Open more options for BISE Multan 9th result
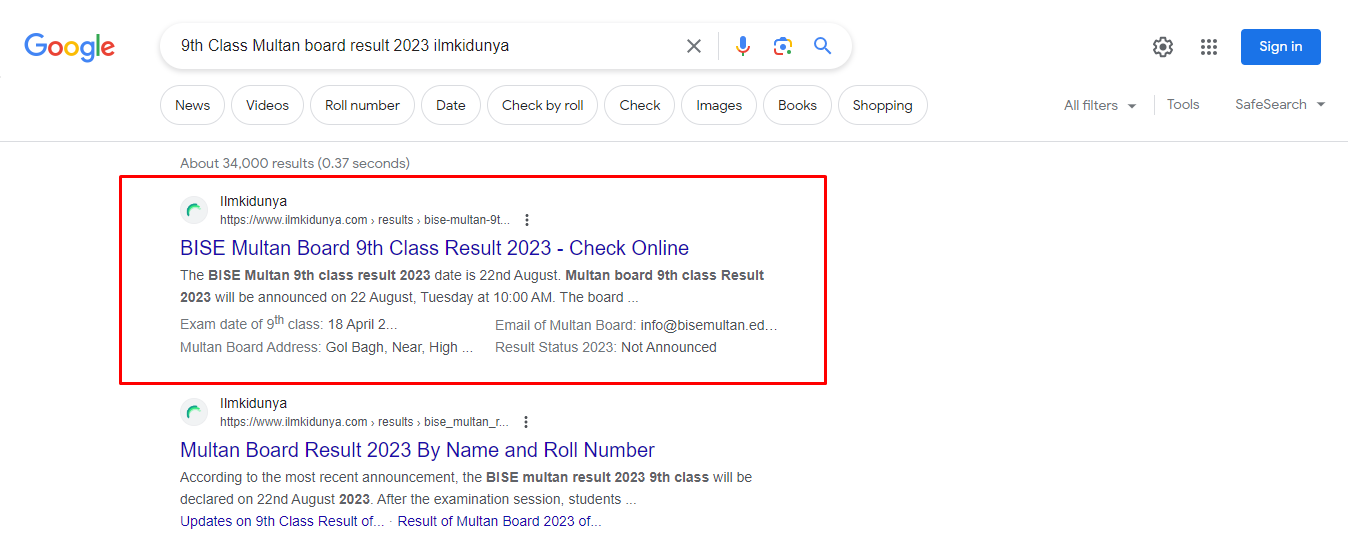 [527, 220]
